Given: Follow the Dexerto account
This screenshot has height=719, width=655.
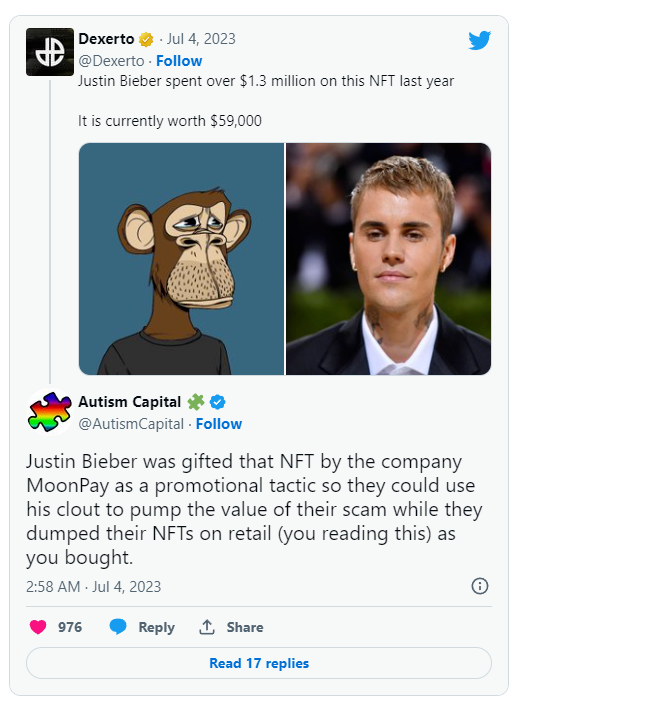Looking at the screenshot, I should [x=179, y=61].
